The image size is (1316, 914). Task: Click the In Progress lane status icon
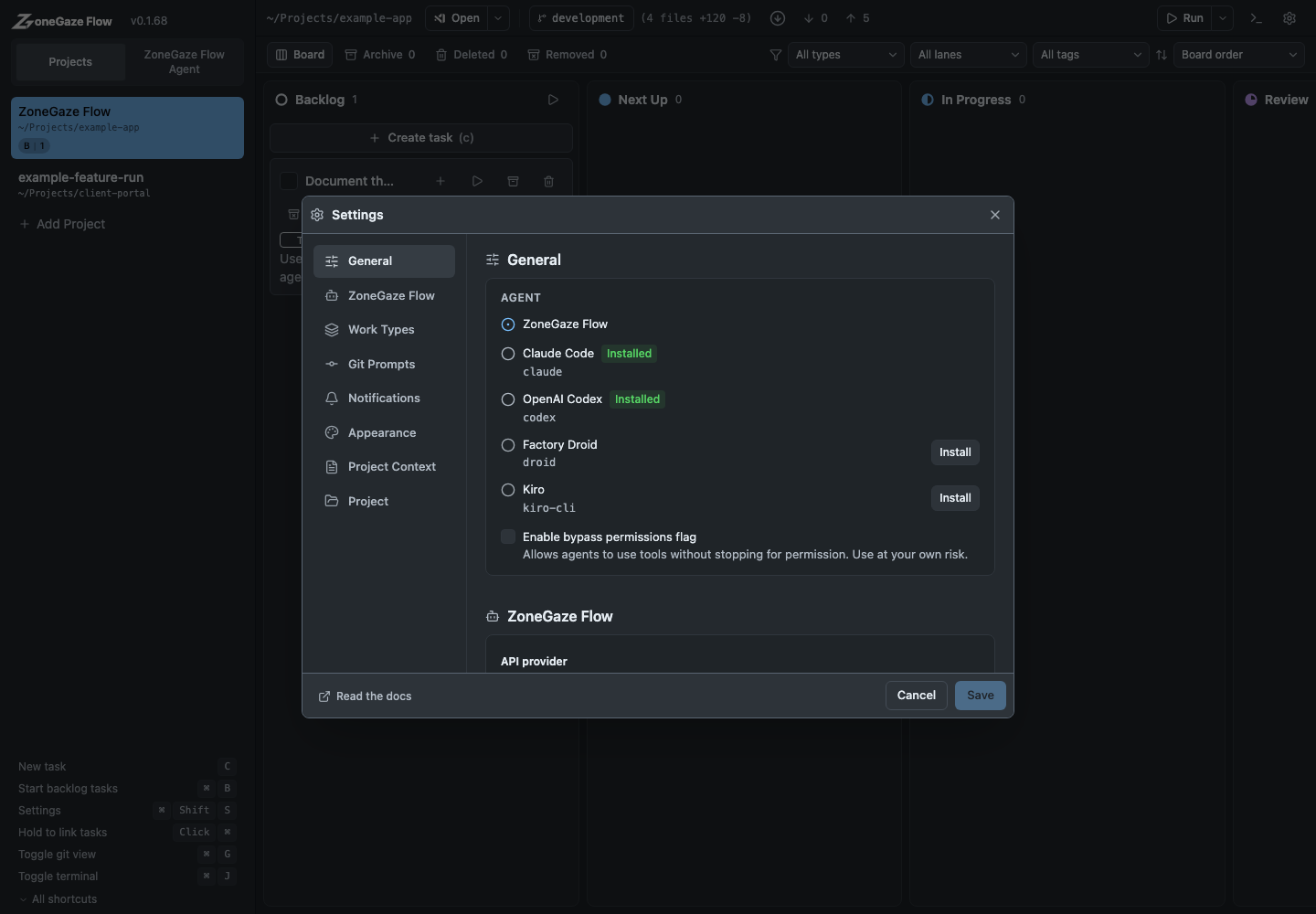928,100
